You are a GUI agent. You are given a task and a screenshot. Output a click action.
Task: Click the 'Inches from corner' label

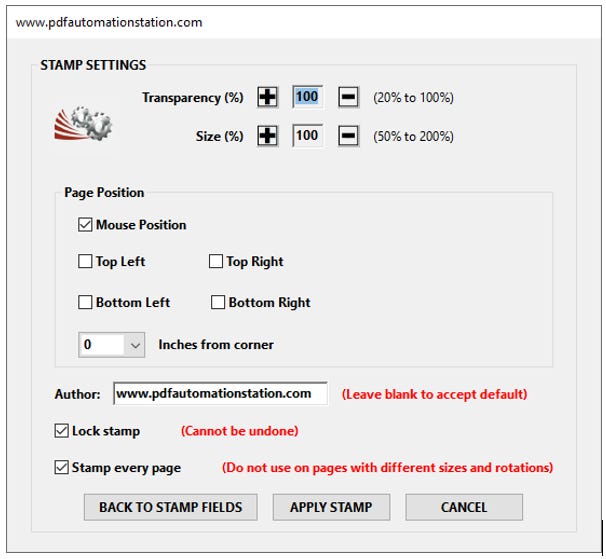tap(216, 344)
